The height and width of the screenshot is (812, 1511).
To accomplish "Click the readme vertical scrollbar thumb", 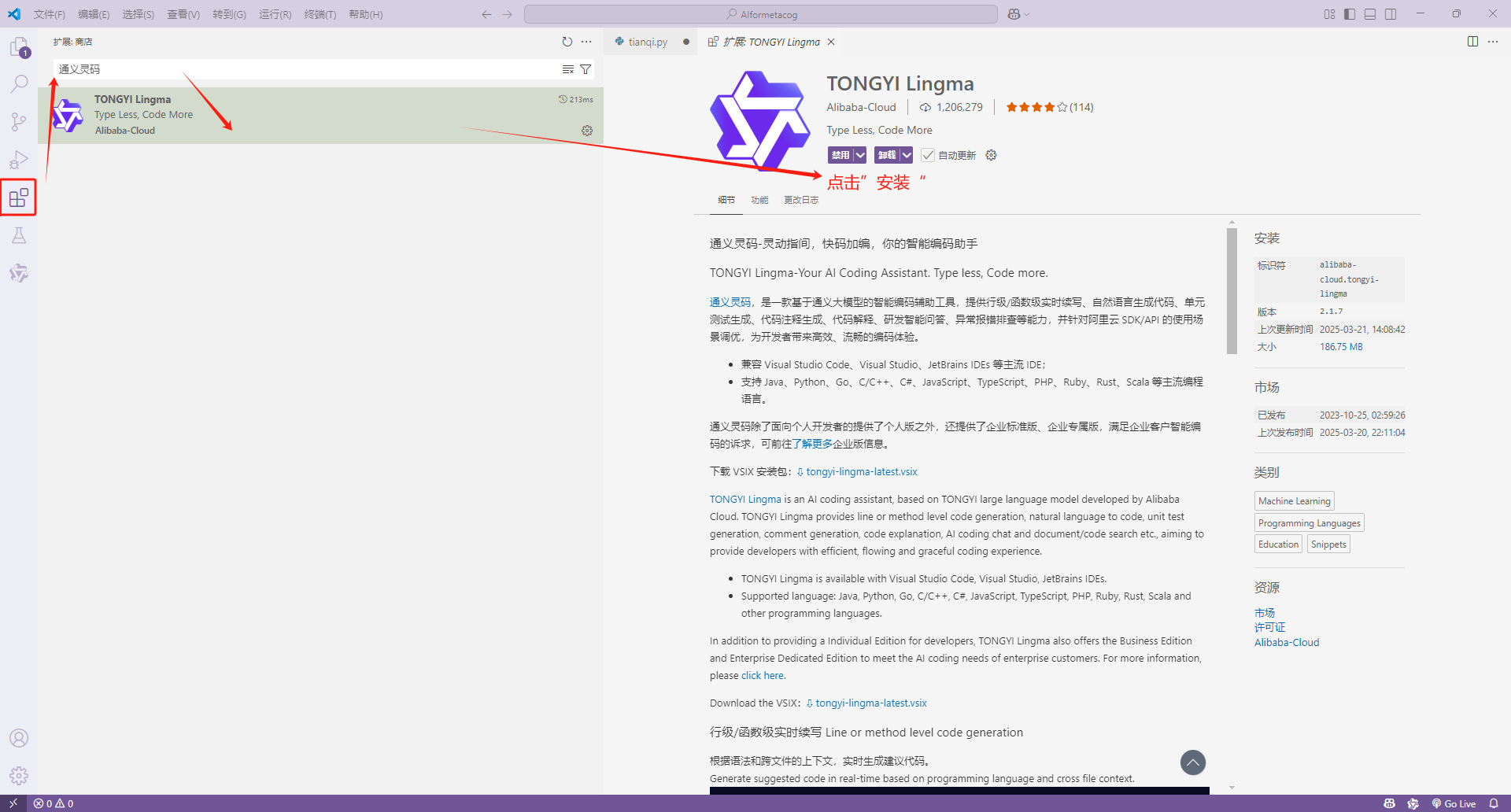I will [x=1232, y=291].
